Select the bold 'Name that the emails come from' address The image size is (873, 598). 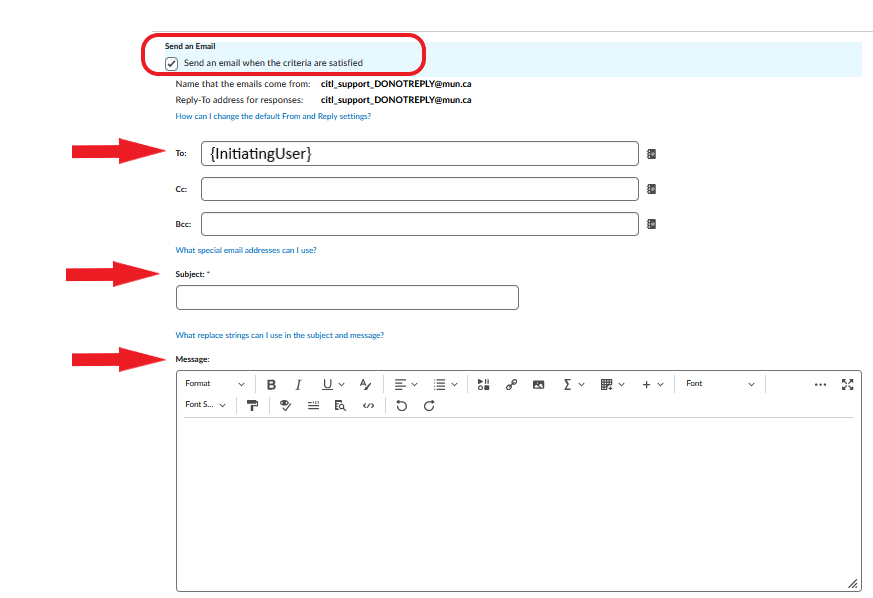pyautogui.click(x=396, y=84)
